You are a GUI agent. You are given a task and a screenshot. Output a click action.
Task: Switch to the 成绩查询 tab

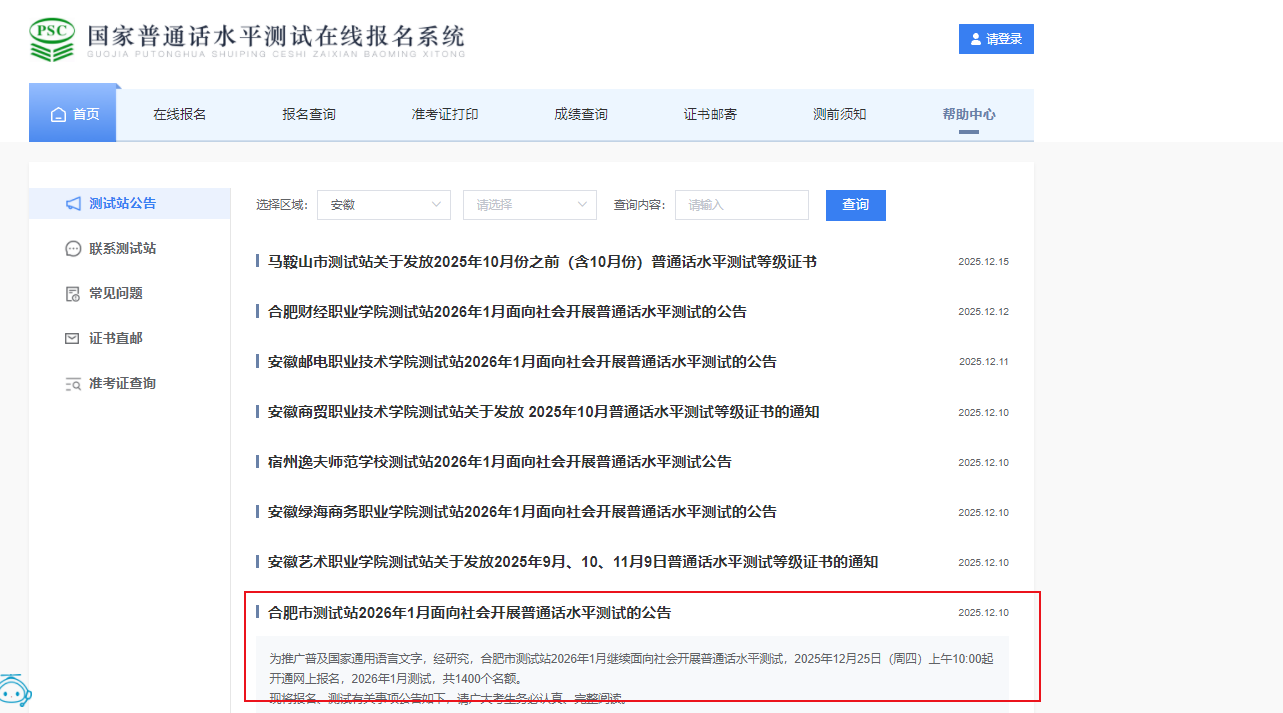(x=580, y=115)
